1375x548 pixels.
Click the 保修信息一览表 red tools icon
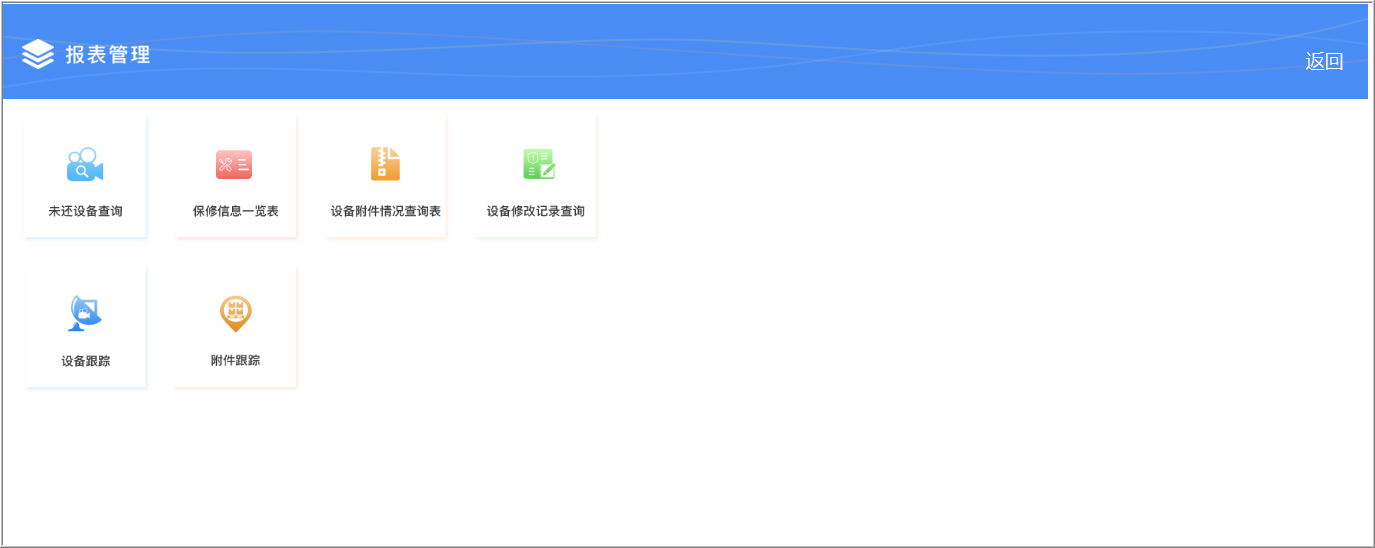point(234,165)
